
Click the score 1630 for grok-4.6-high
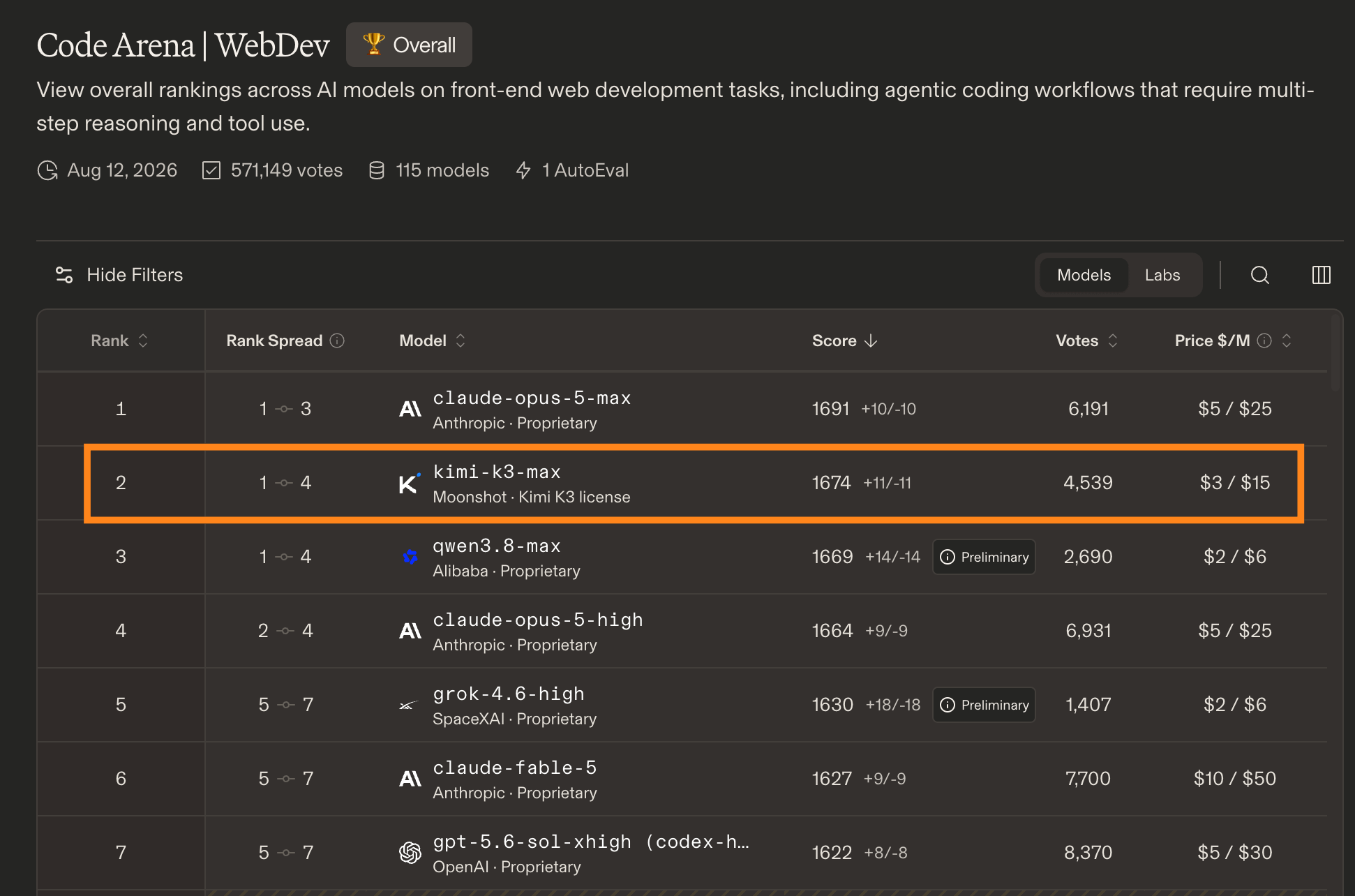click(x=832, y=705)
